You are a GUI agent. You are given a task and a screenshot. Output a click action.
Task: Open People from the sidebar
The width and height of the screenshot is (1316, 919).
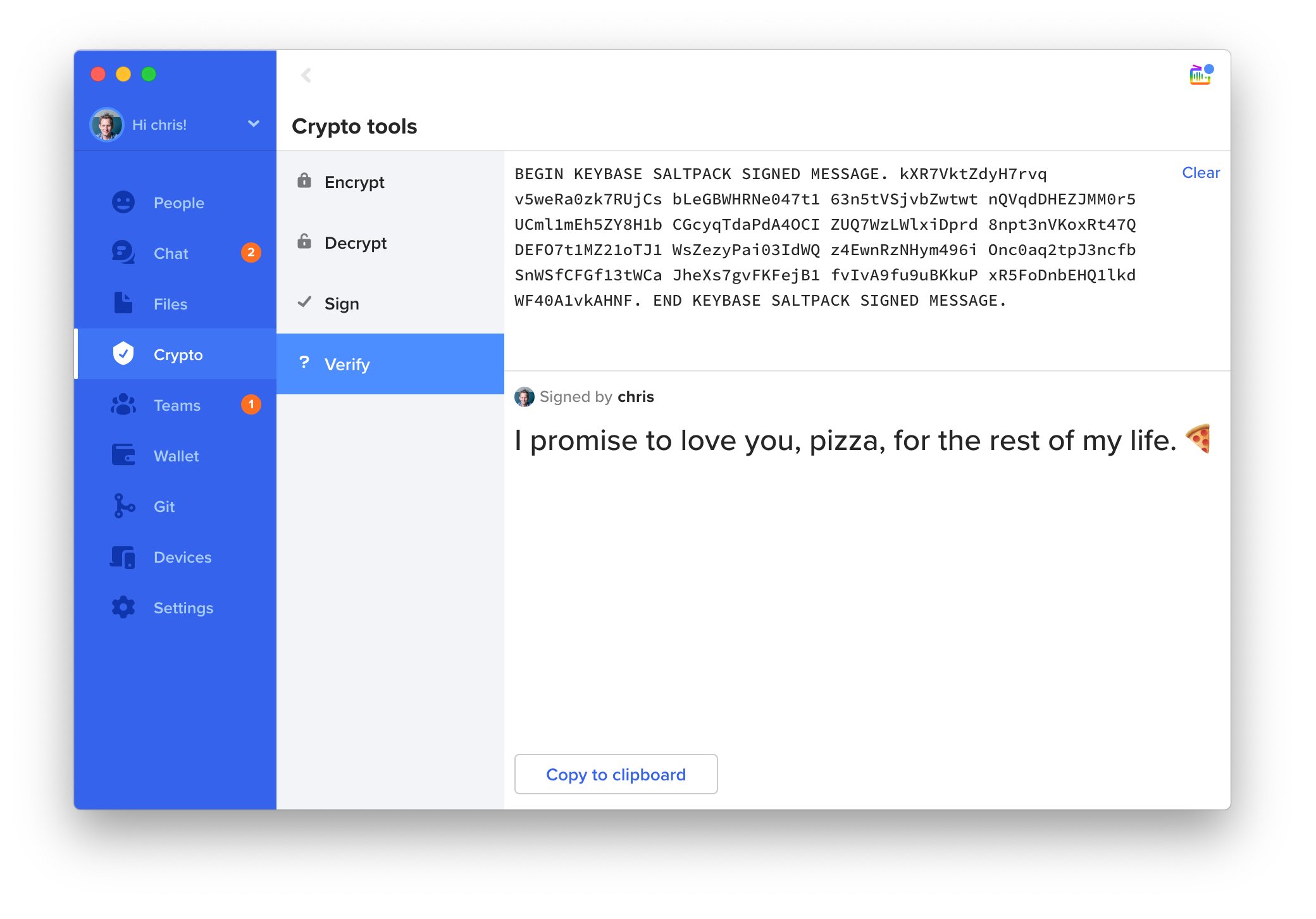coord(175,203)
